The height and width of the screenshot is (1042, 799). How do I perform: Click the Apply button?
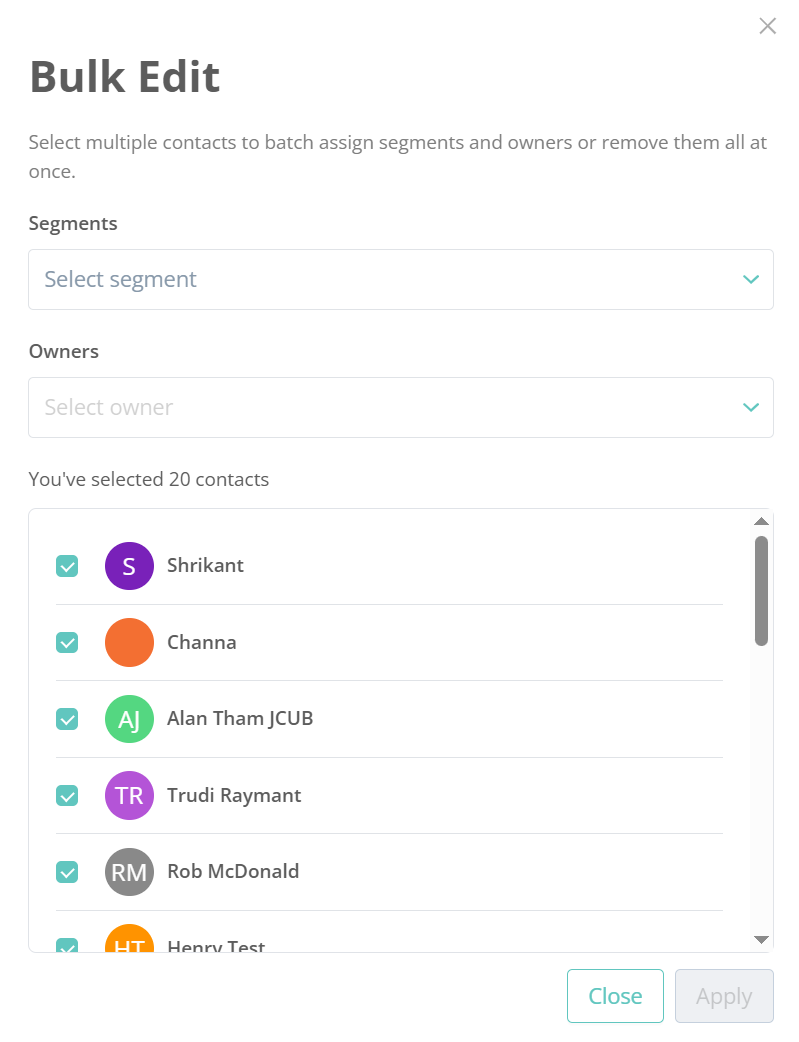[x=724, y=996]
